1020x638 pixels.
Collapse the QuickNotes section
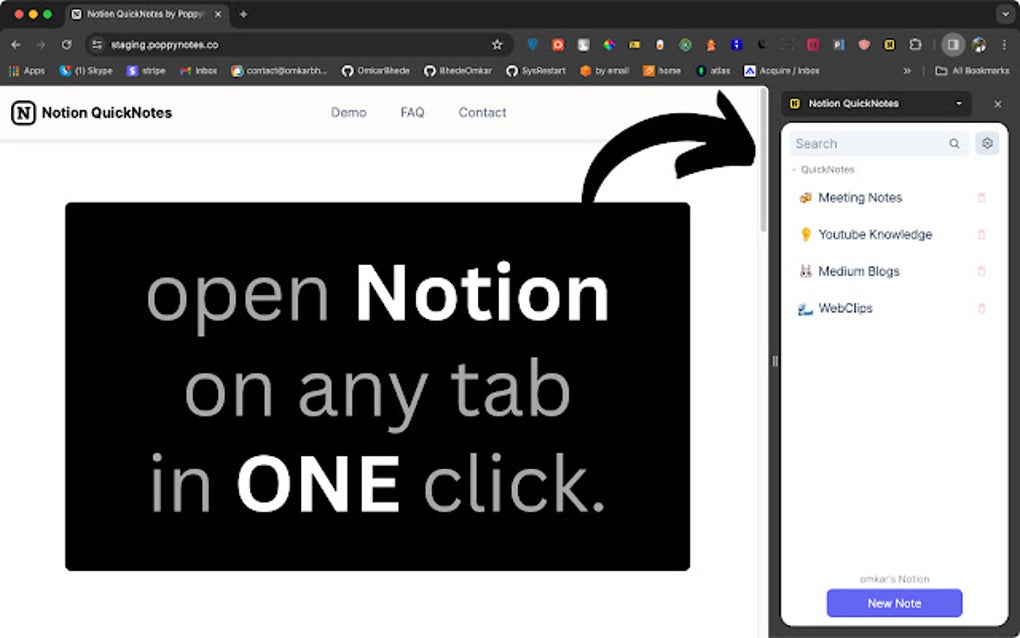(823, 170)
